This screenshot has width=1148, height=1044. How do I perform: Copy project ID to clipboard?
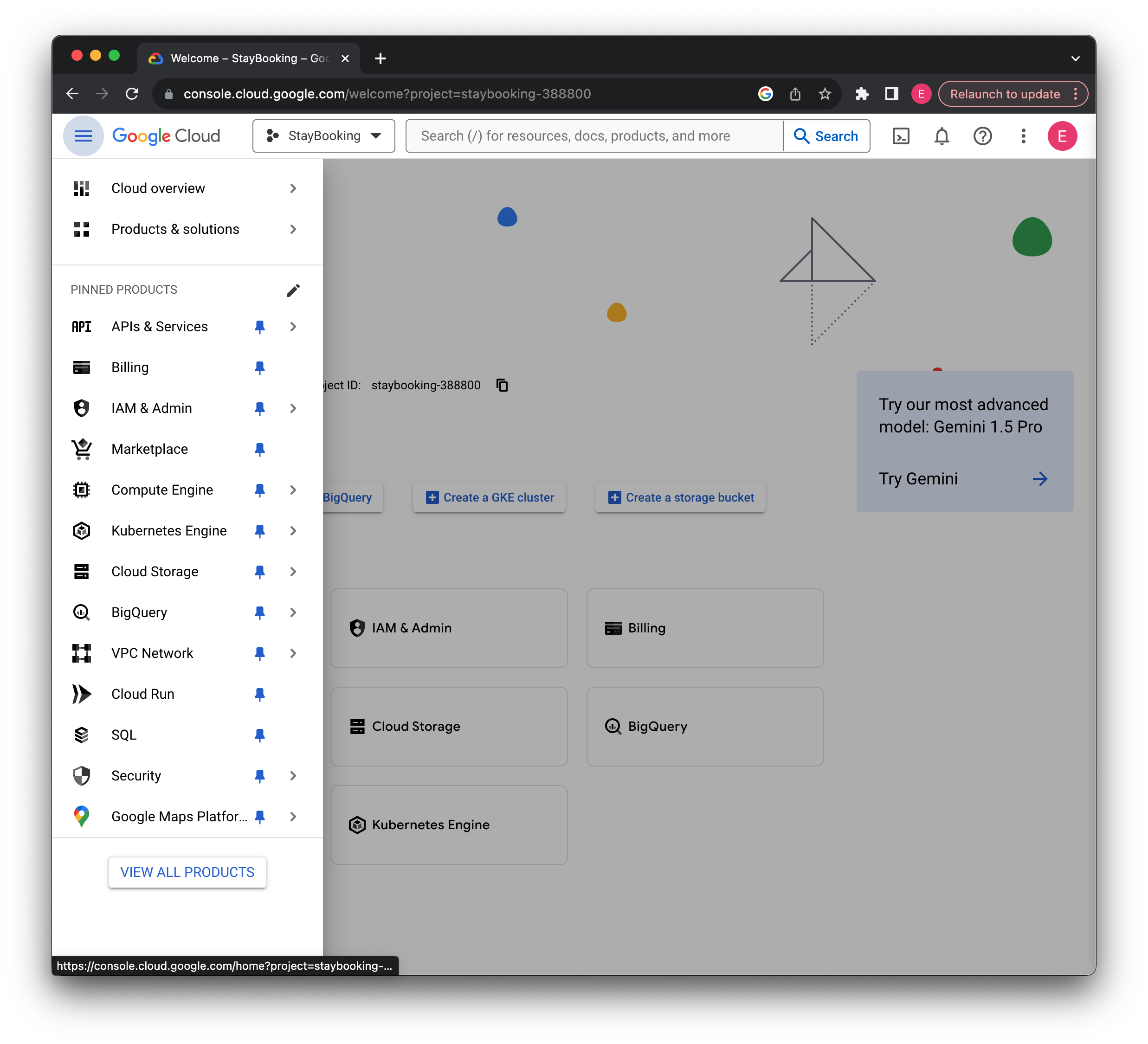[502, 385]
